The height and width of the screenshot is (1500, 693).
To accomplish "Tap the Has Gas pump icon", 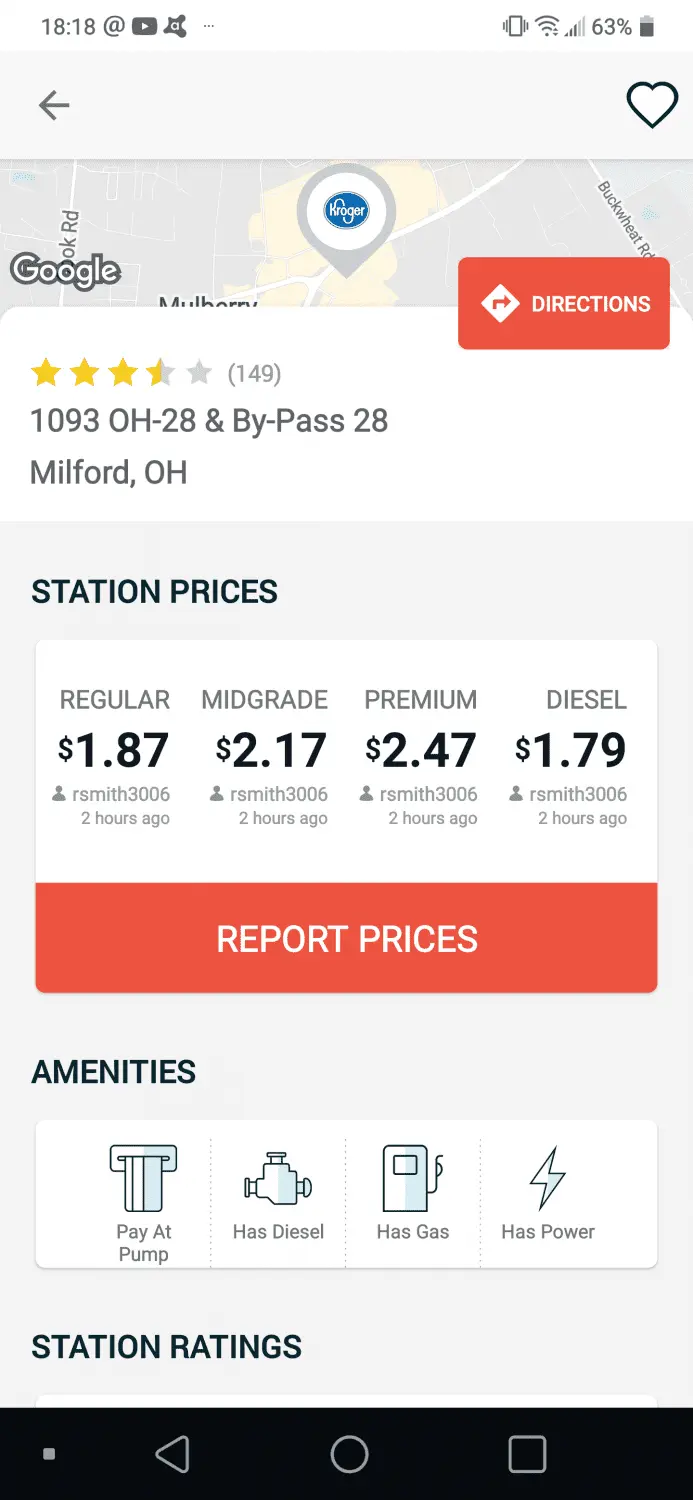I will pos(412,1179).
